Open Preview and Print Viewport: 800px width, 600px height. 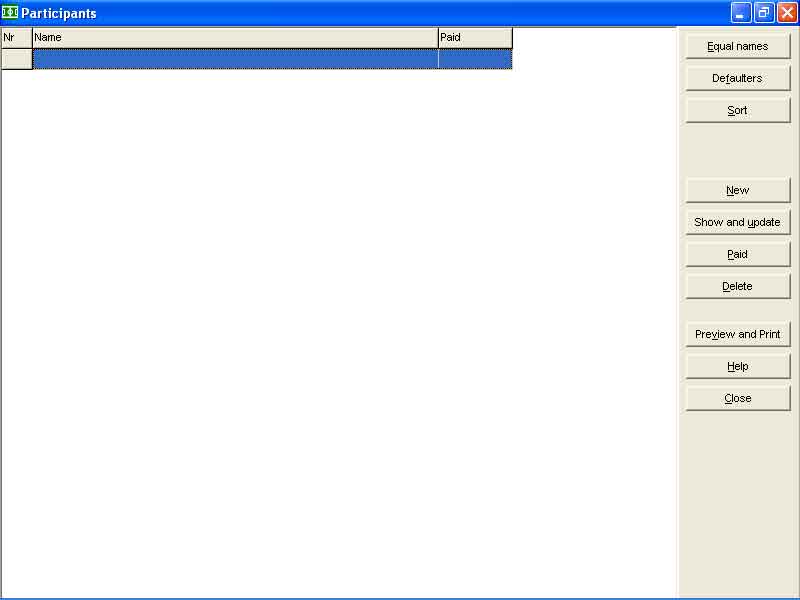pos(738,334)
